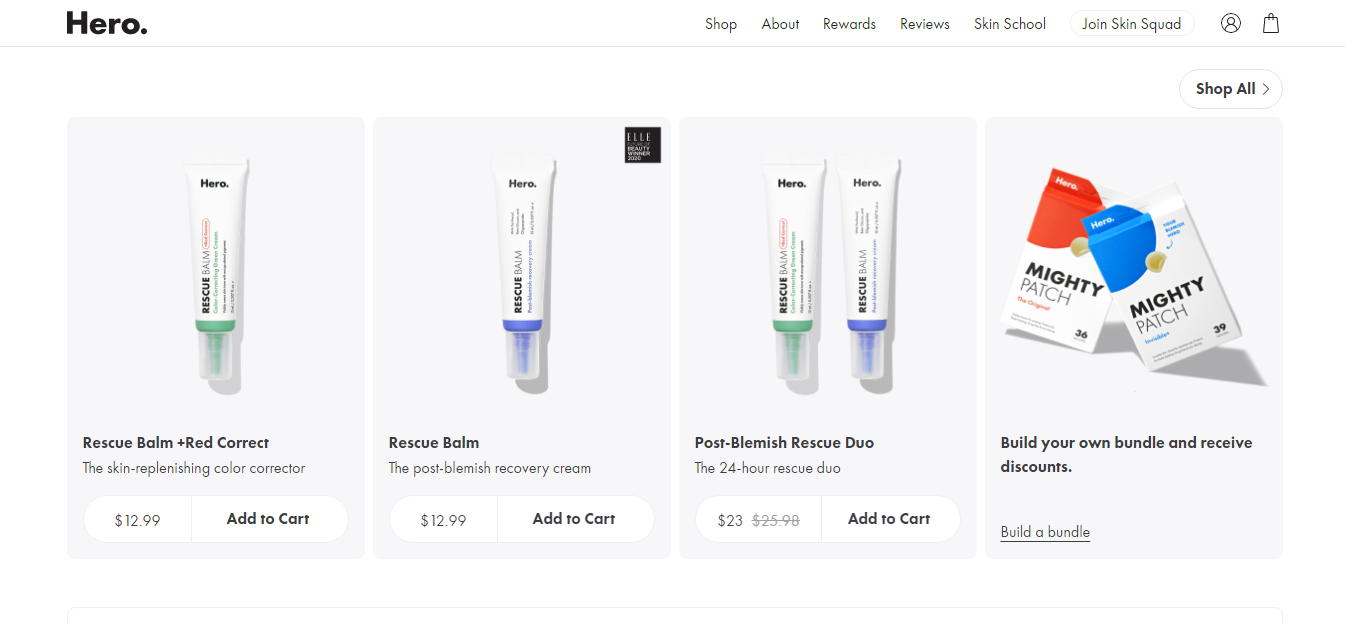The image size is (1345, 623).
Task: Open the Reviews page
Action: (x=925, y=24)
